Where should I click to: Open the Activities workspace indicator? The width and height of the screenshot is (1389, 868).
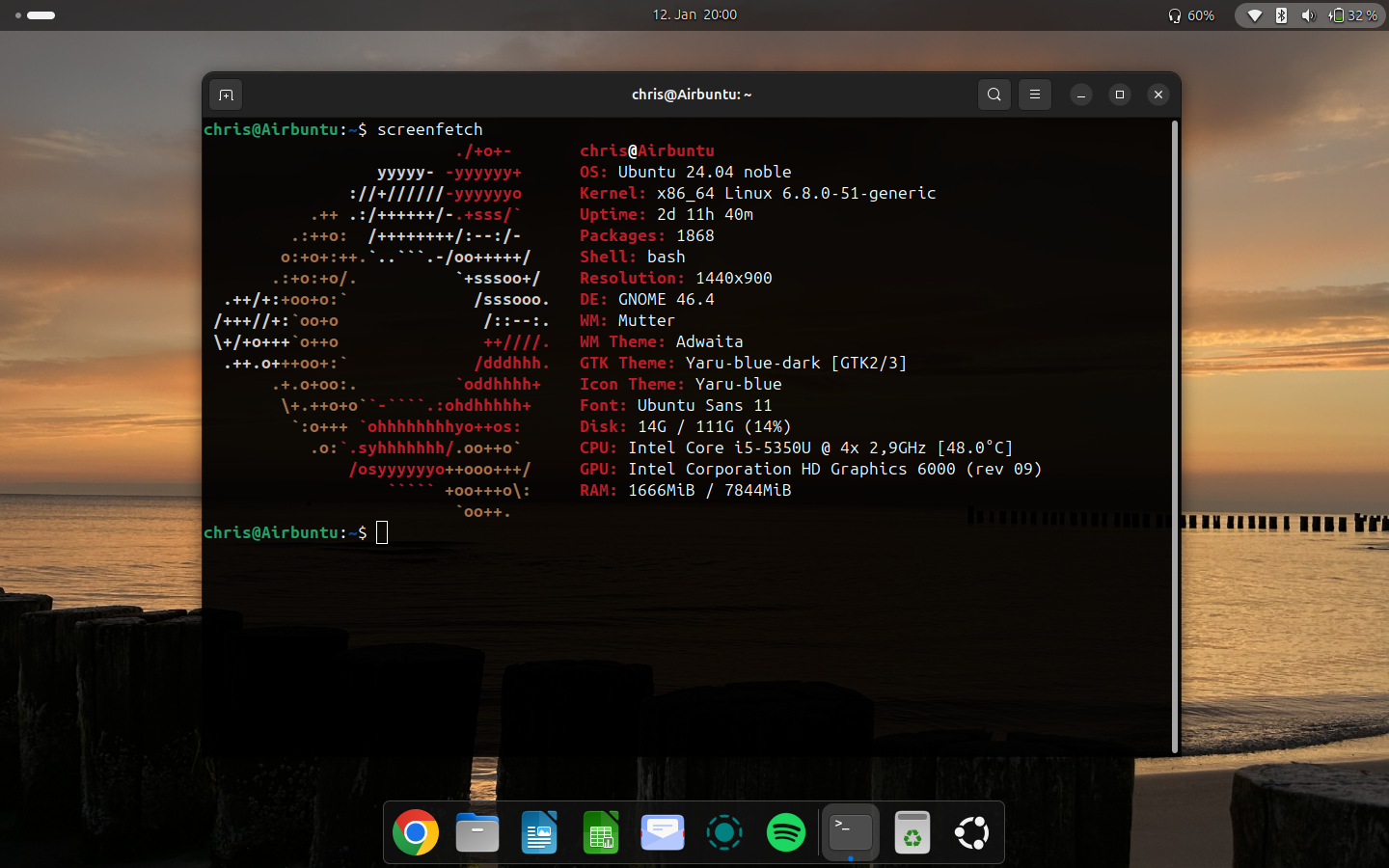35,14
